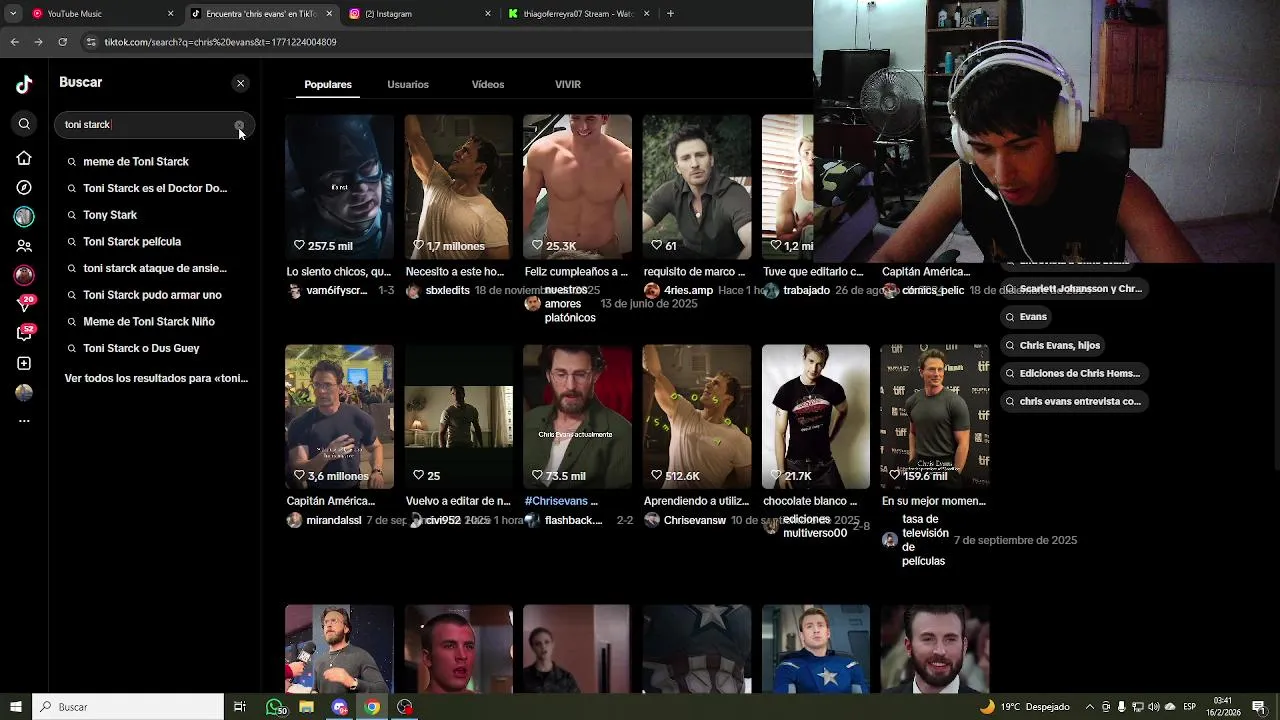Click the Upload plus icon
1280x720 pixels.
[24, 363]
